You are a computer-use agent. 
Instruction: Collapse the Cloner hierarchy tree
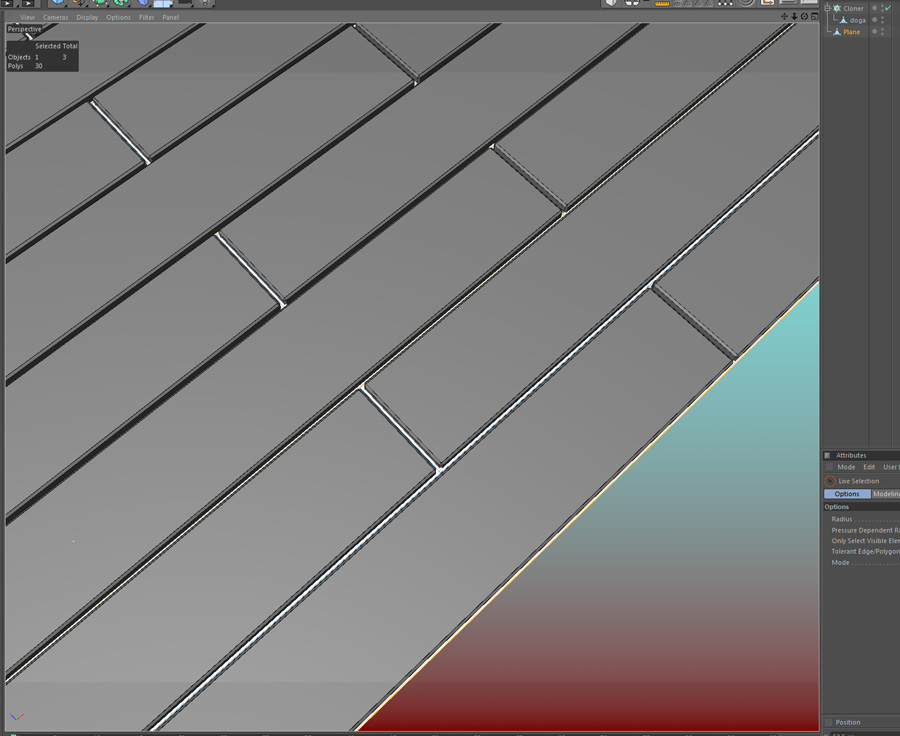pos(827,8)
